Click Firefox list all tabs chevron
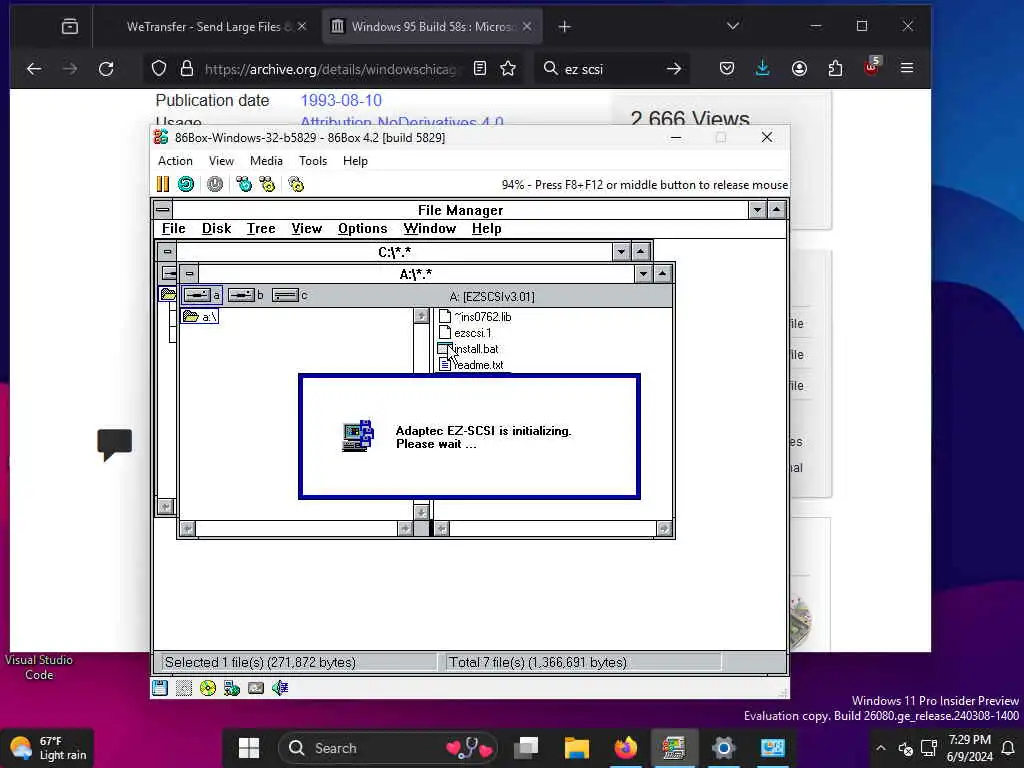 coord(733,26)
